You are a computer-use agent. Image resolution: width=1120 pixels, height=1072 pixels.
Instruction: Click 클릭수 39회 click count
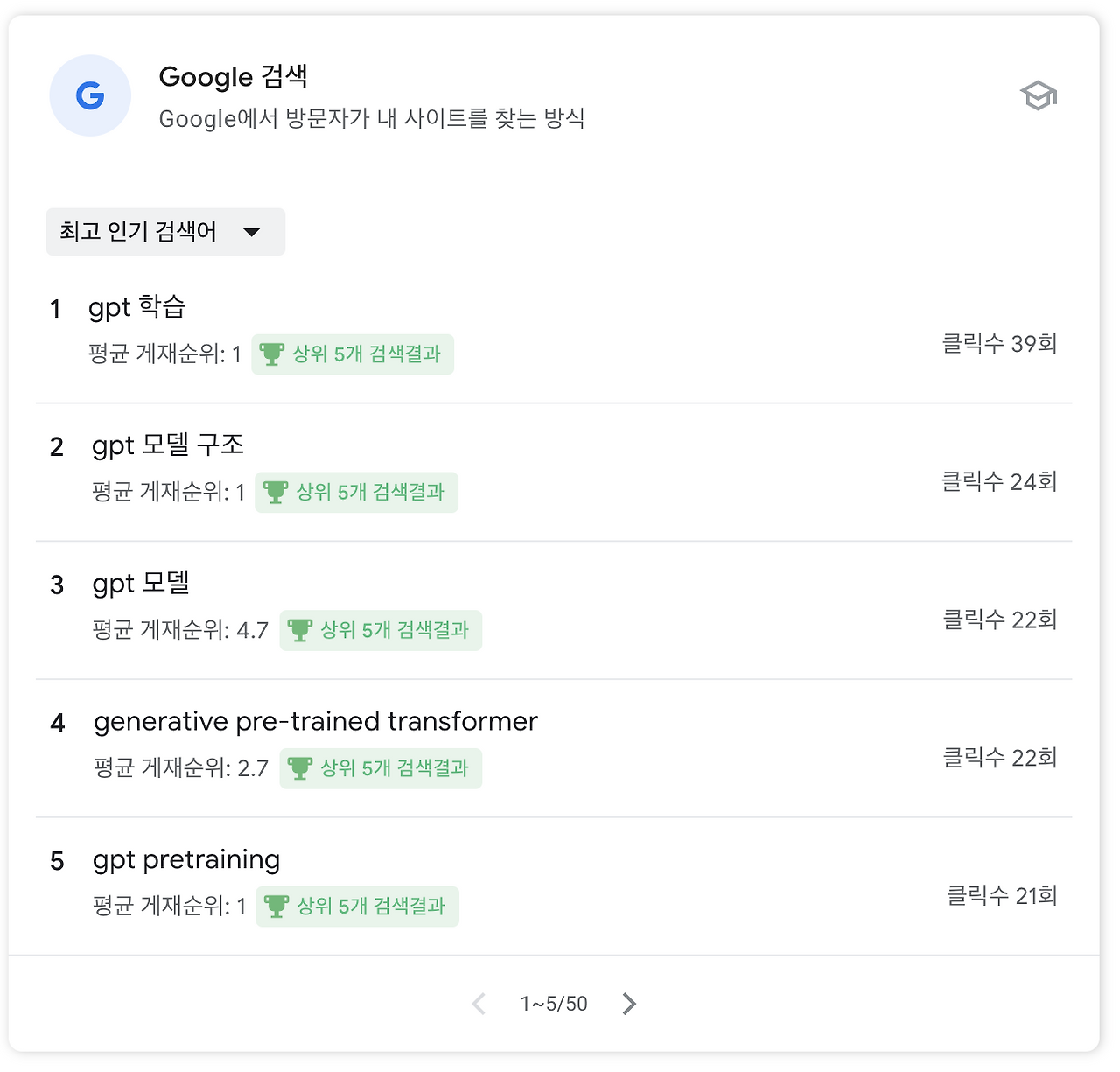click(x=999, y=343)
